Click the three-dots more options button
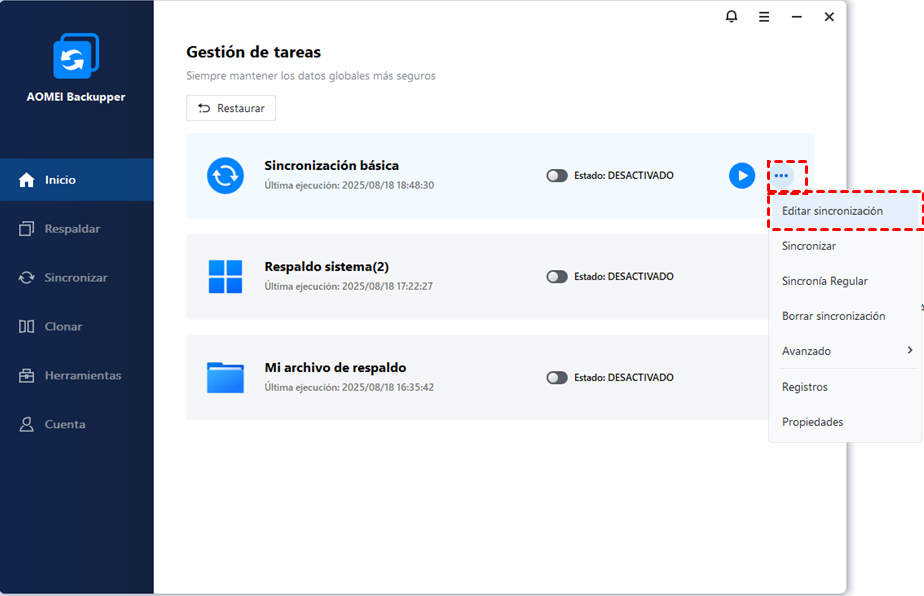 tap(782, 176)
